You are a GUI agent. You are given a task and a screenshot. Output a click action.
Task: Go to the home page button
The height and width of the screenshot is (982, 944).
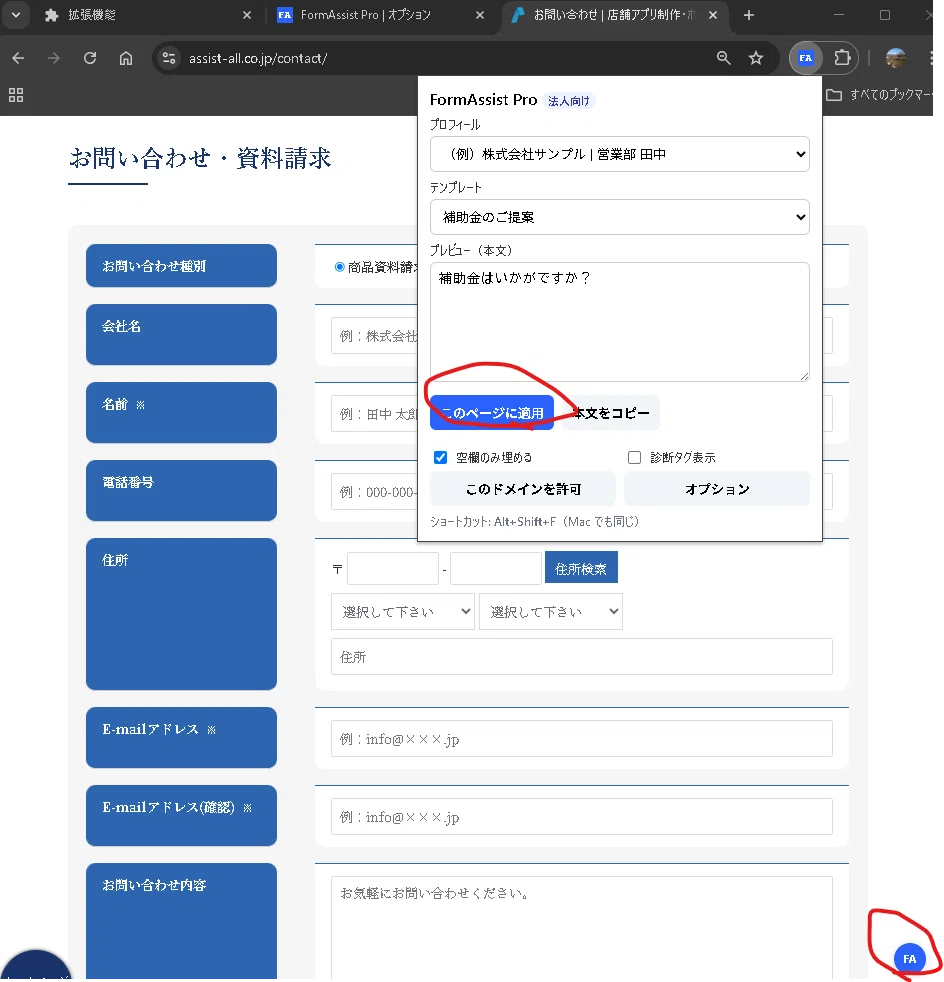click(126, 58)
